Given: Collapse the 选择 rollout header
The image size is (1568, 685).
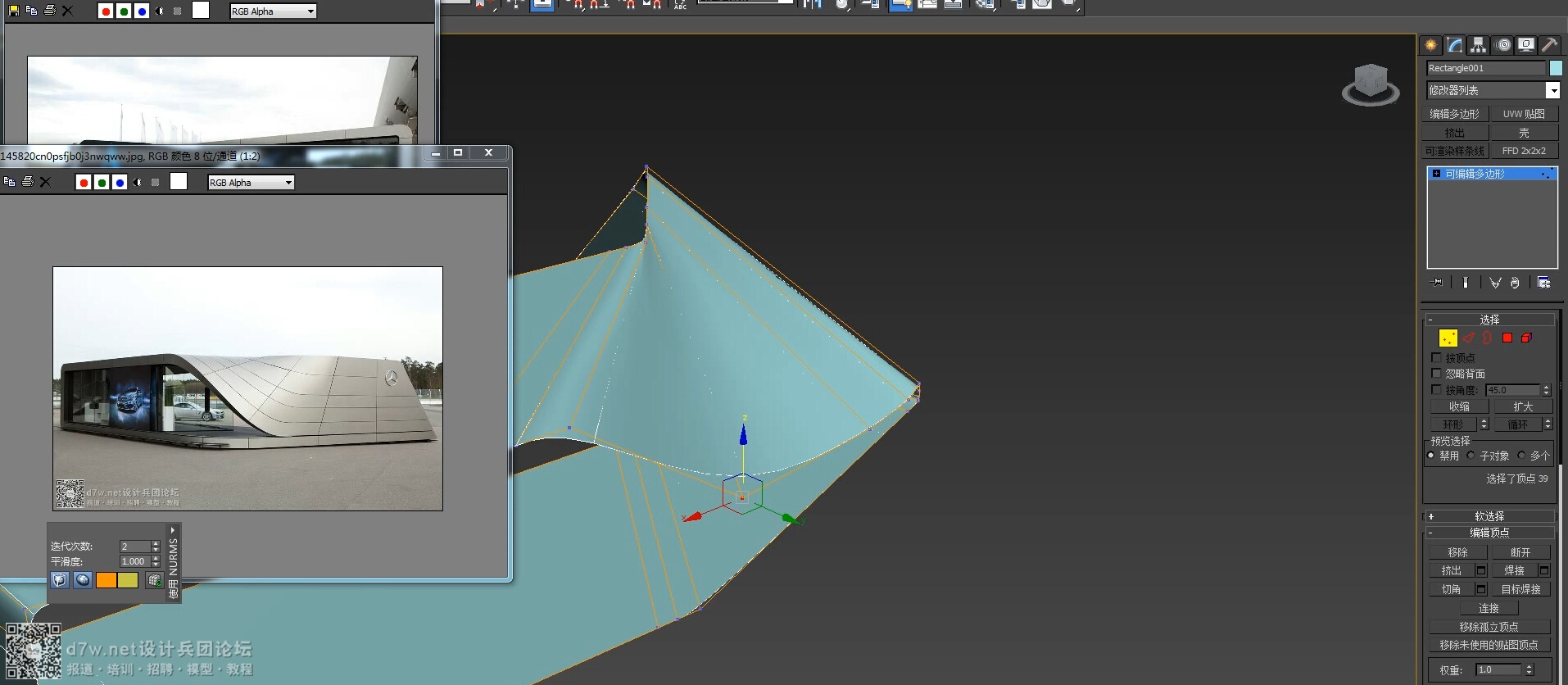Looking at the screenshot, I should (1489, 320).
